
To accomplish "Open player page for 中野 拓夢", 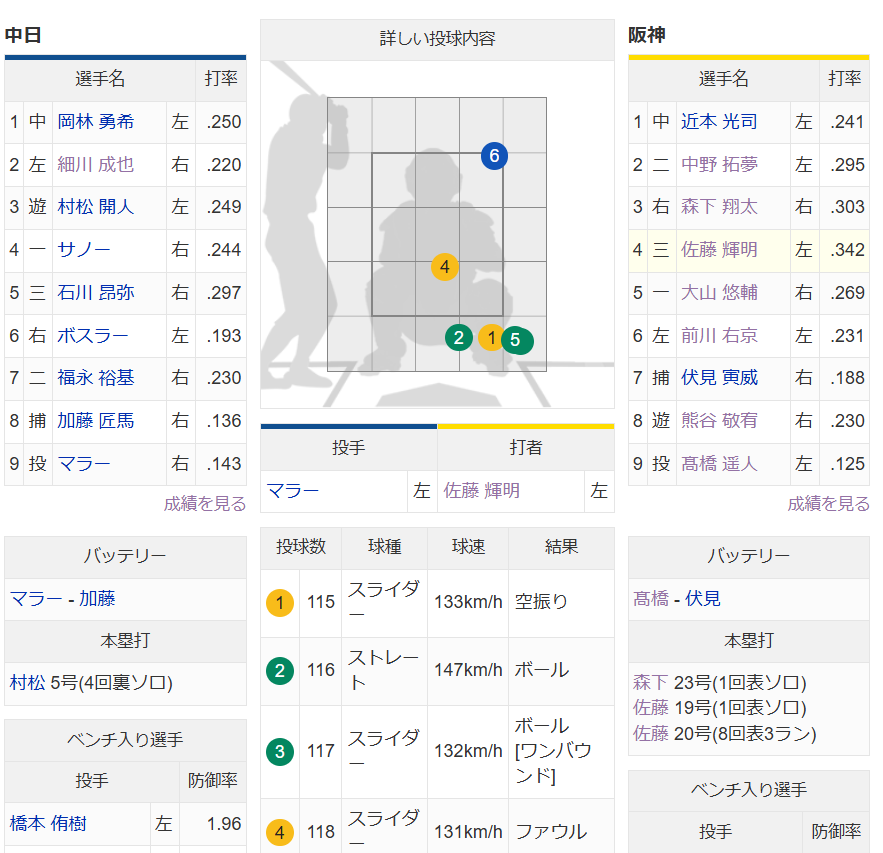I will click(719, 164).
